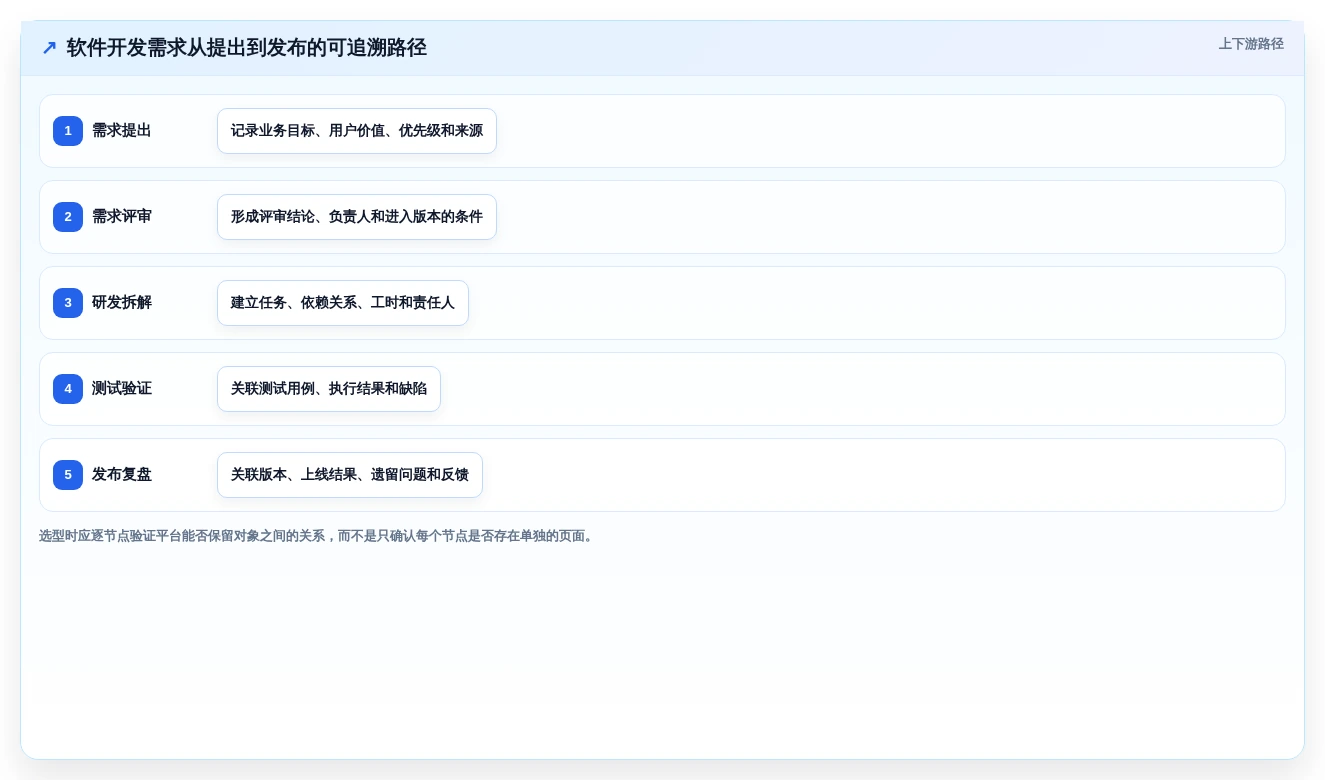Click step number 4 badge

coord(68,389)
